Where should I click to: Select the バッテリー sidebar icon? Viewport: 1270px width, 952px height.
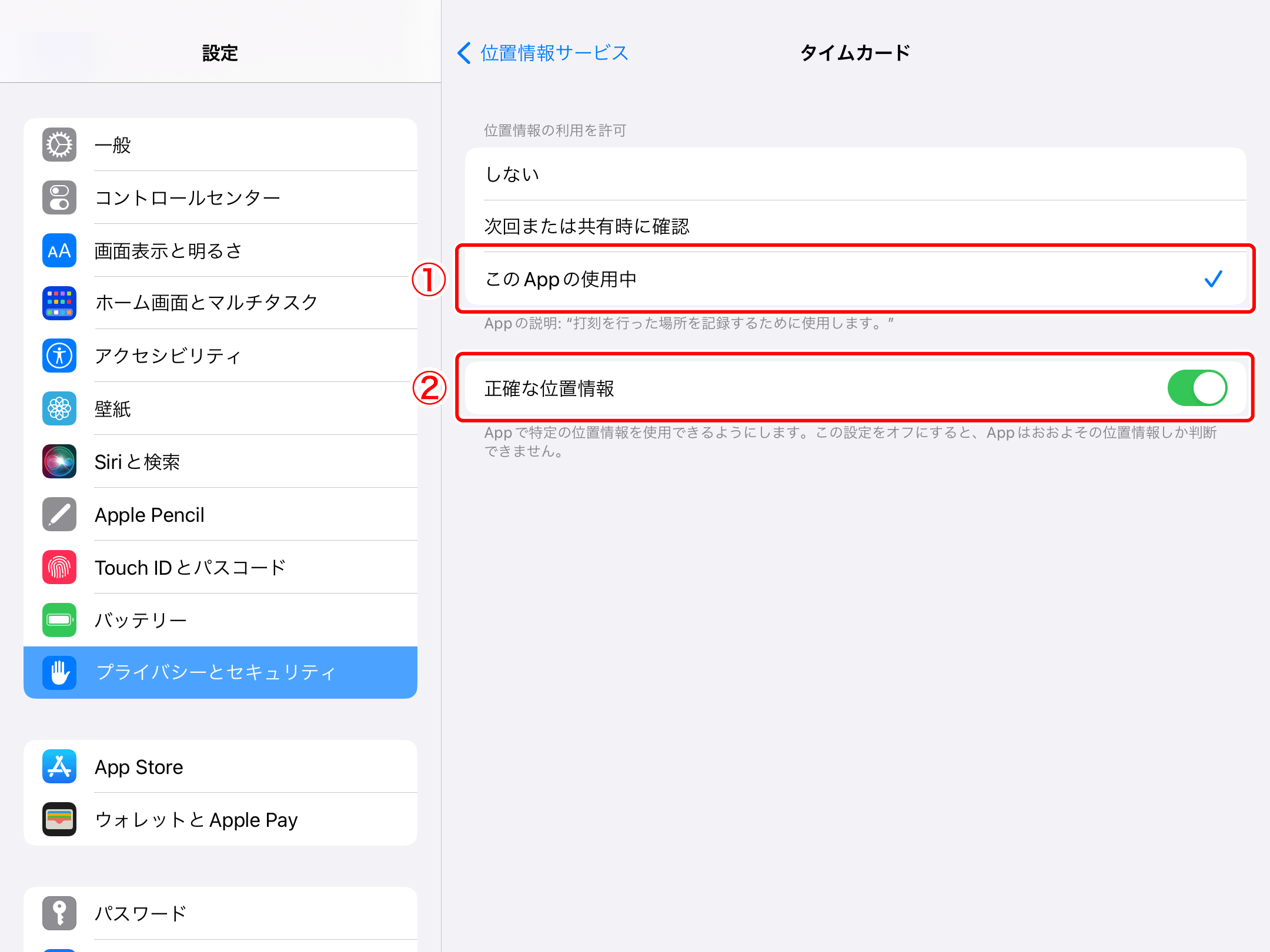[58, 620]
